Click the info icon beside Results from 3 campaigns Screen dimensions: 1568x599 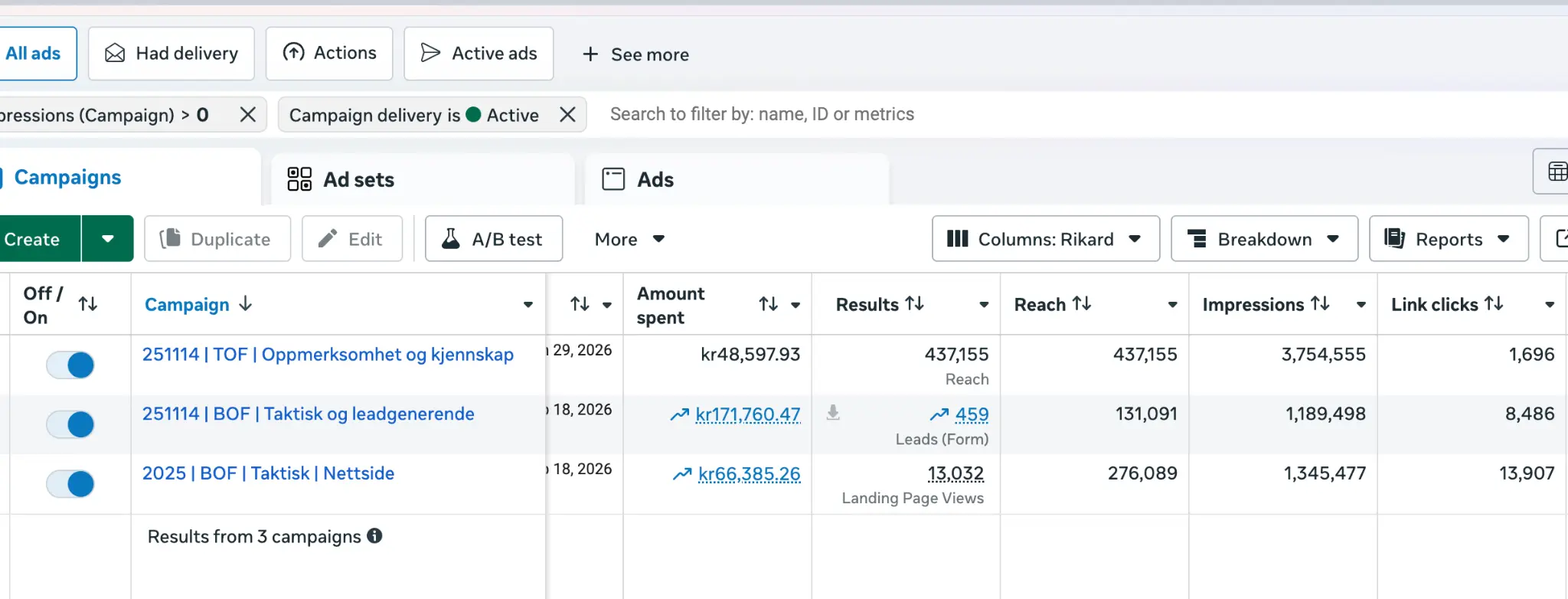[x=374, y=535]
